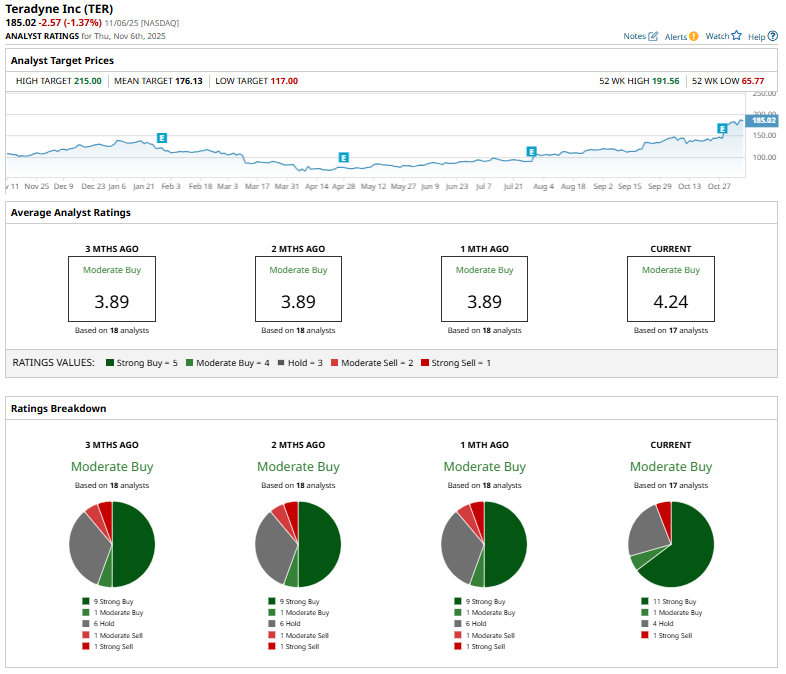The height and width of the screenshot is (674, 786).
Task: Click '9 Strong Buy' in 1 MTH AGO legend
Action: pyautogui.click(x=485, y=601)
